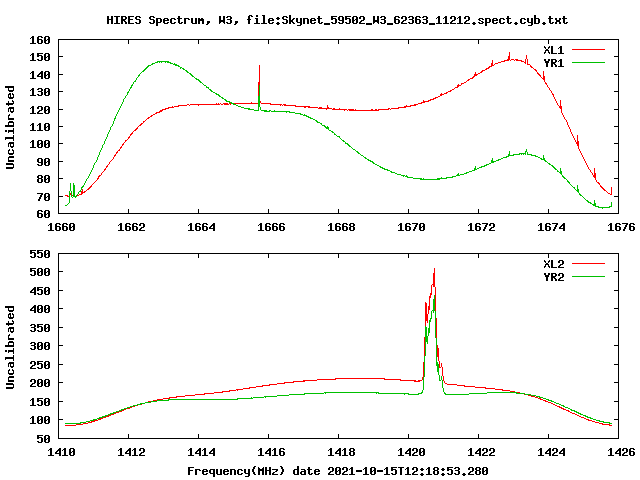
Task: Click the red XL2 legend line sample
Action: (588, 264)
